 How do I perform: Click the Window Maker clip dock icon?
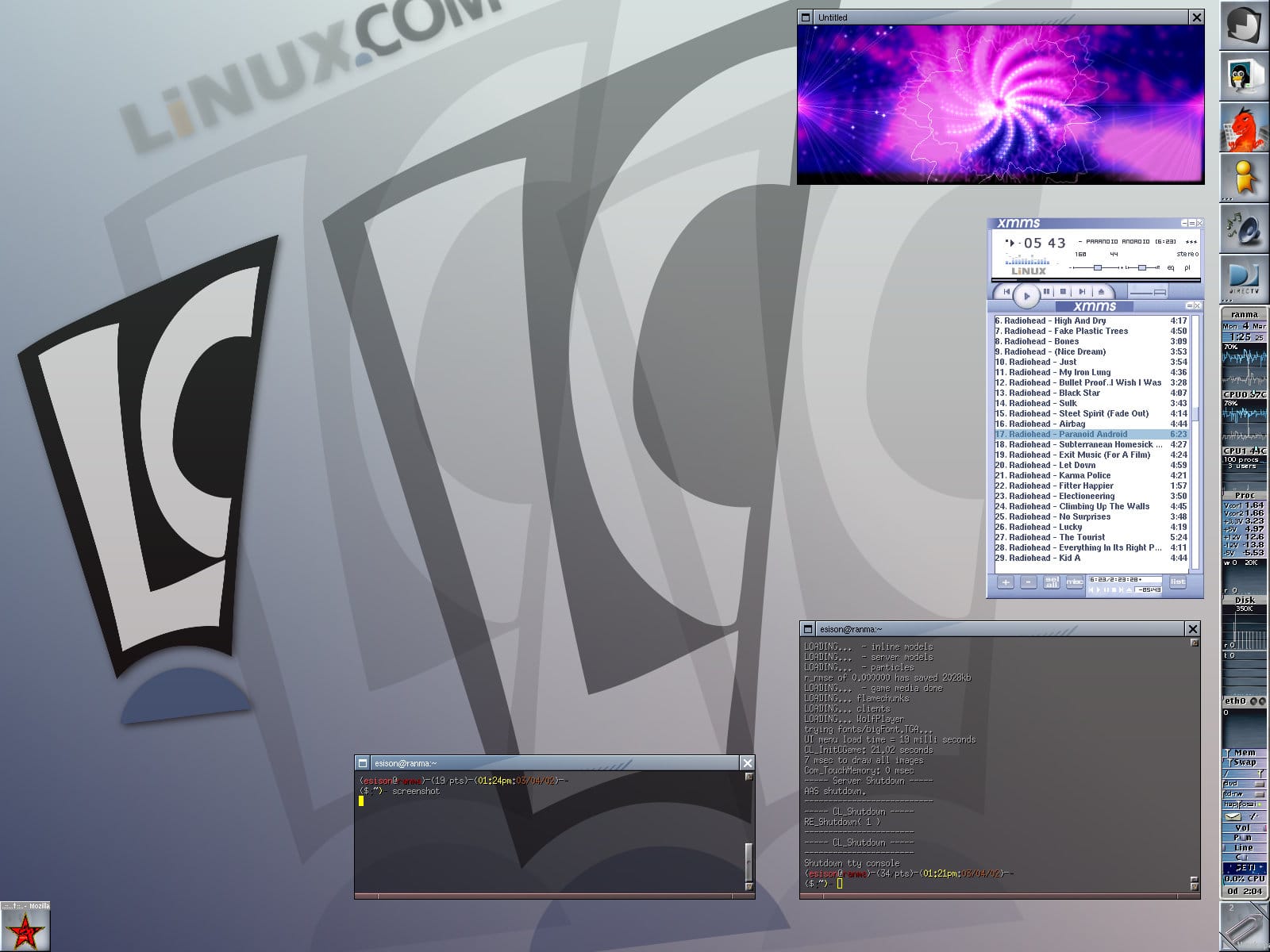[1244, 25]
